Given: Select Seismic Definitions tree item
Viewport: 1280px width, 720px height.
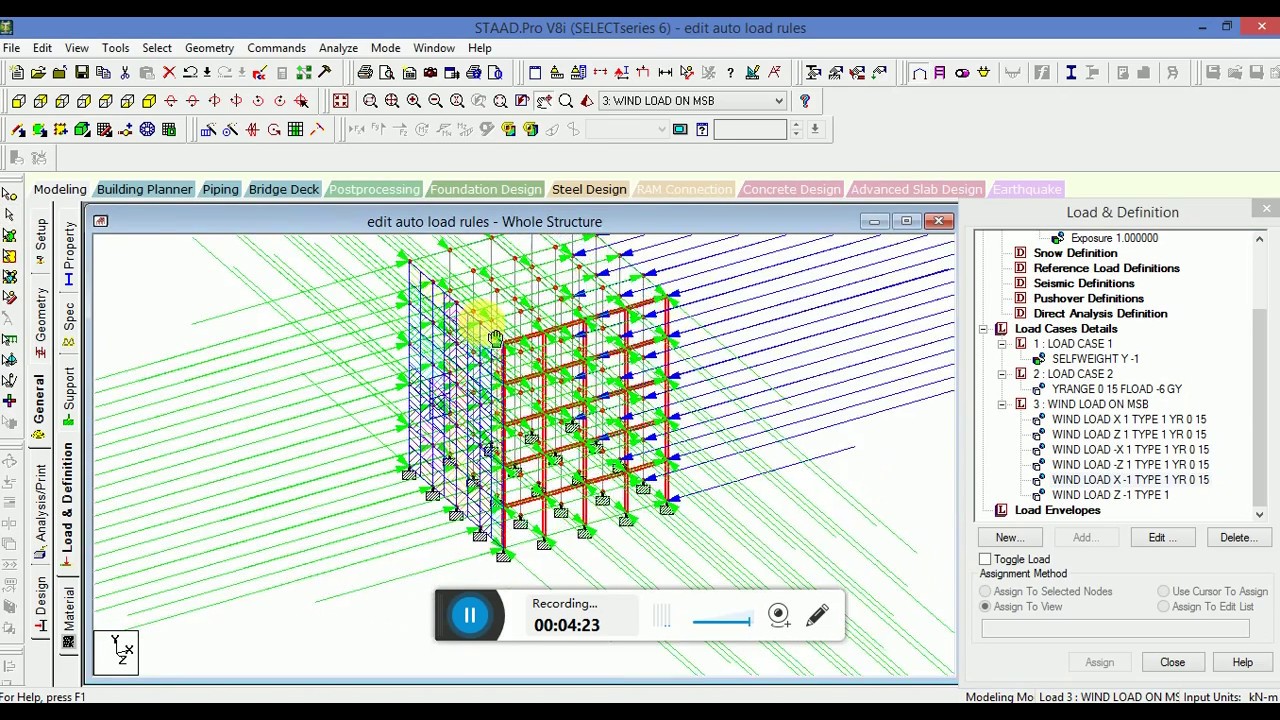Looking at the screenshot, I should (1084, 283).
